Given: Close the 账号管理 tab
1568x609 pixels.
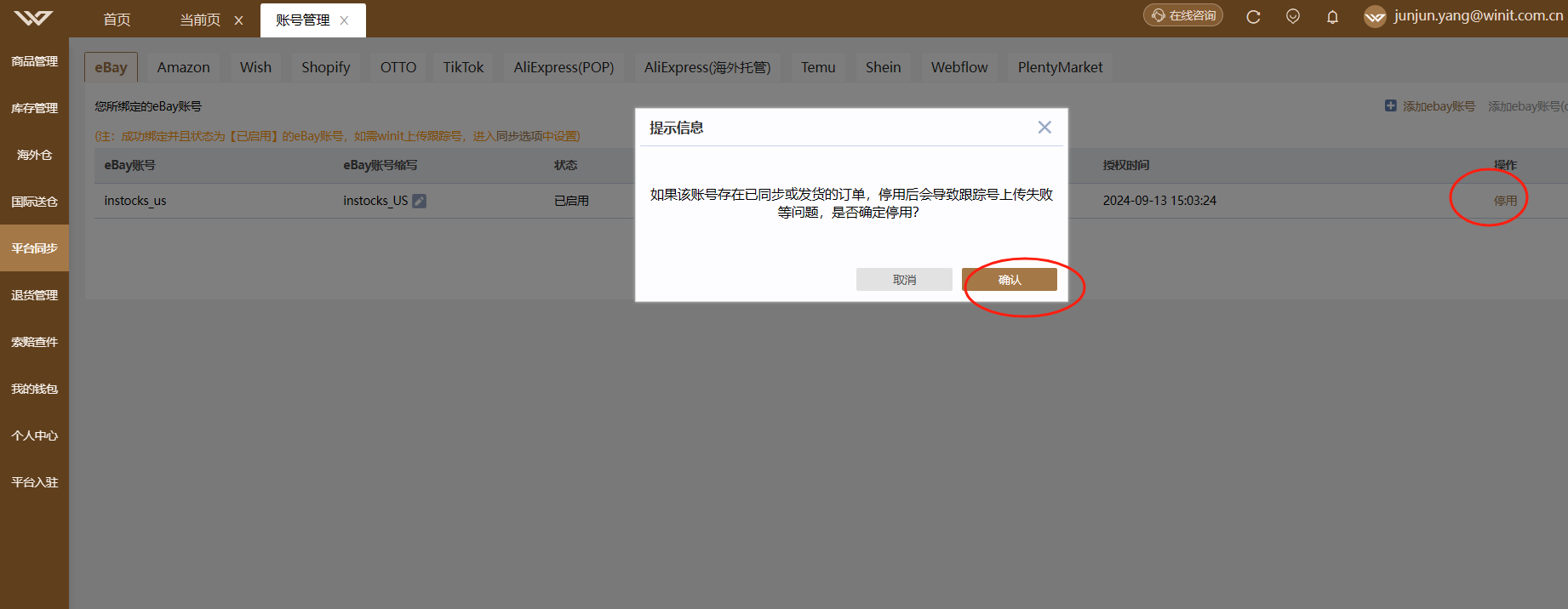Looking at the screenshot, I should pos(345,20).
